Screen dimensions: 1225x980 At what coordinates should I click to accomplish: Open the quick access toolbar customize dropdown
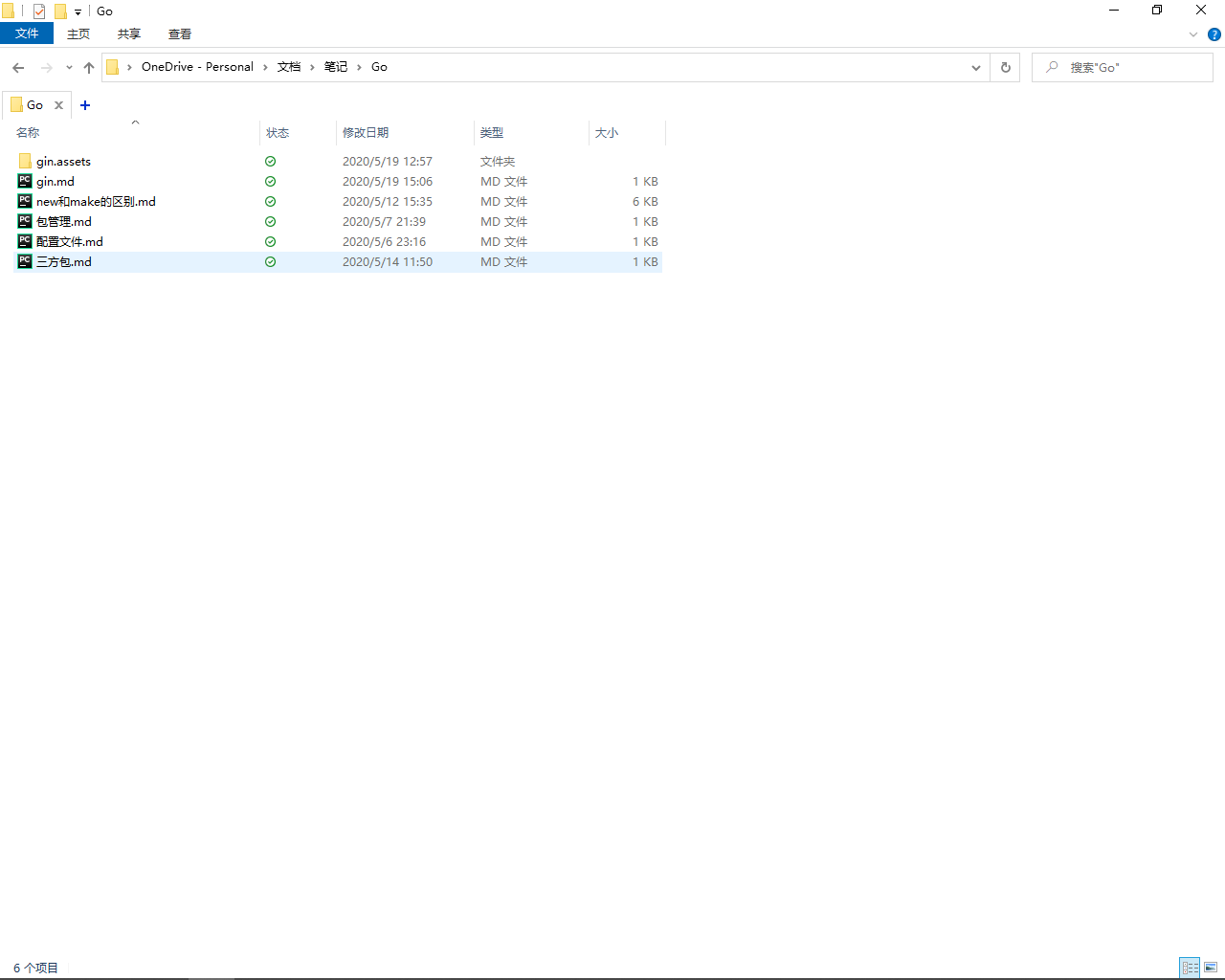click(x=78, y=12)
